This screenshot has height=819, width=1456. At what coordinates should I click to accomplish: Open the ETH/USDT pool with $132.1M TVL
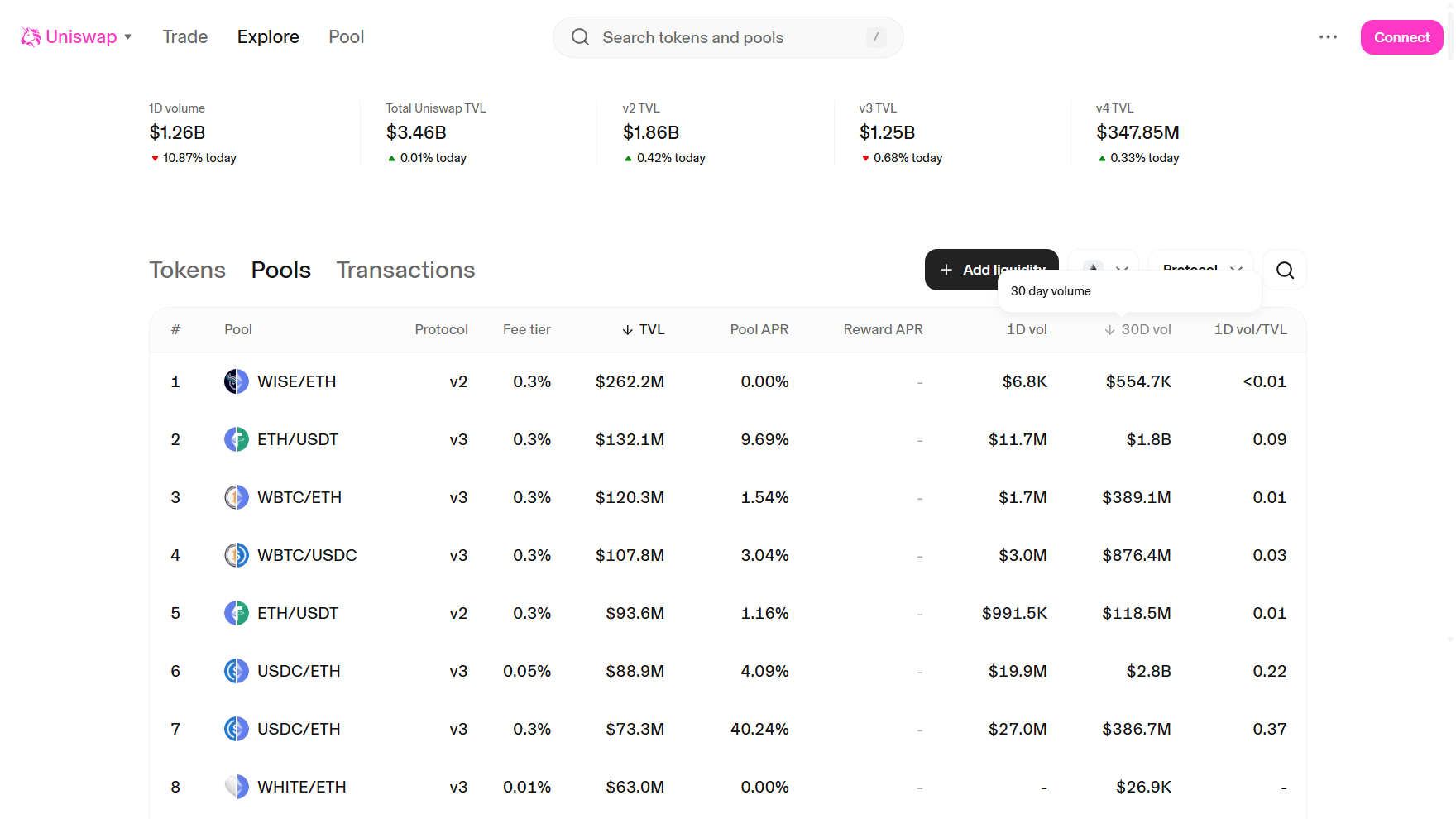(x=728, y=439)
